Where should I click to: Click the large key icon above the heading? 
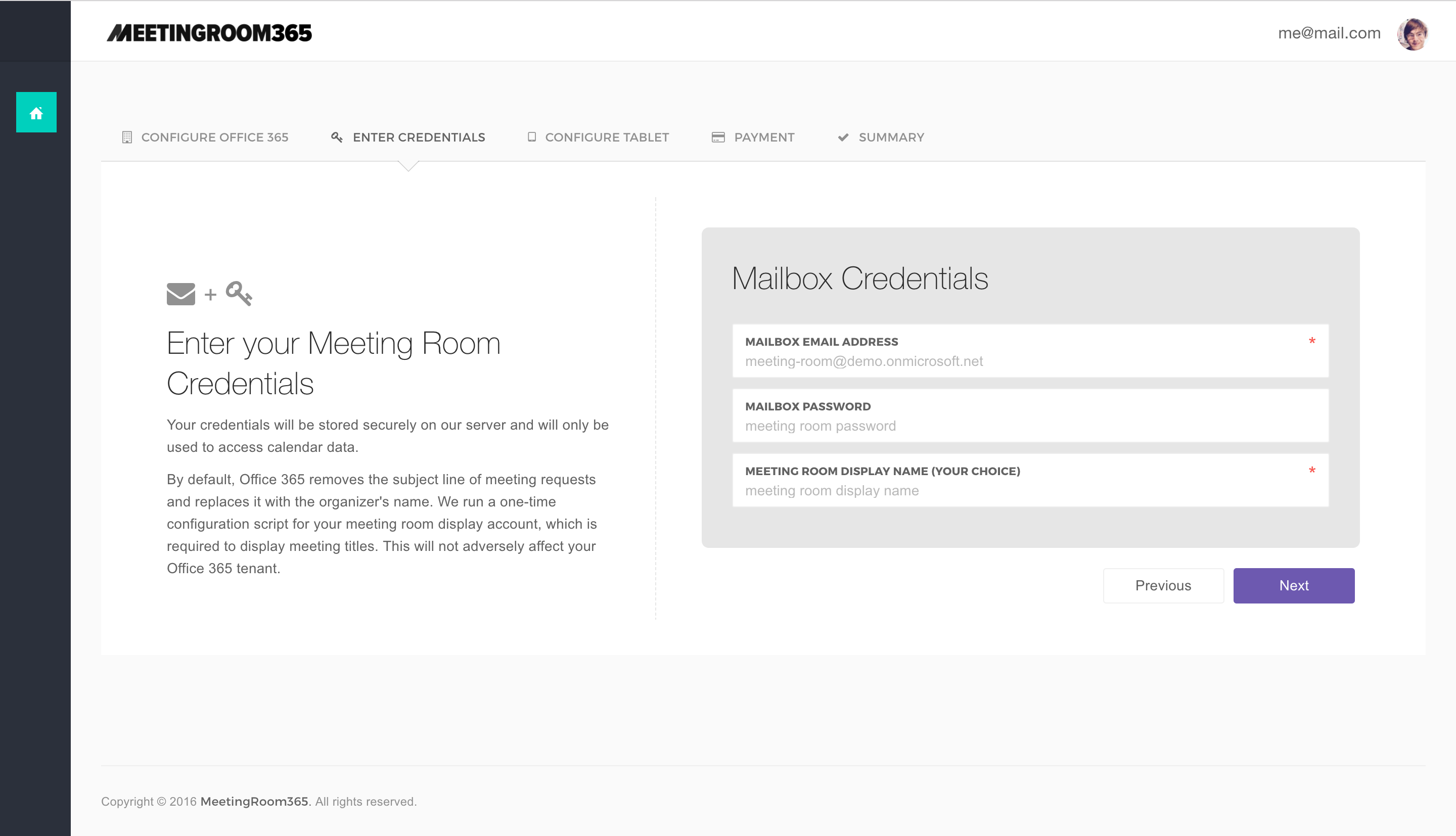[x=239, y=293]
